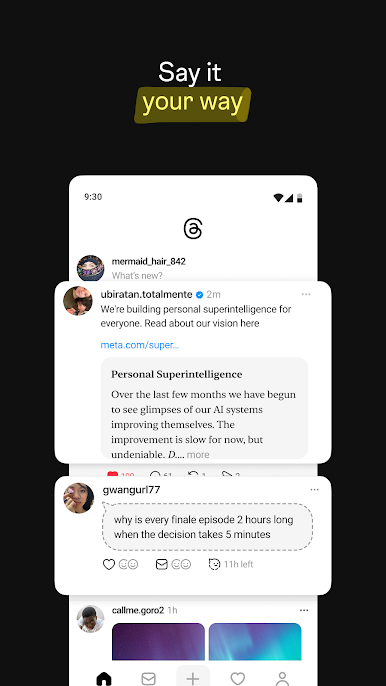386x686 pixels.
Task: View the teal aurora photo thumbnail
Action: (x=255, y=641)
